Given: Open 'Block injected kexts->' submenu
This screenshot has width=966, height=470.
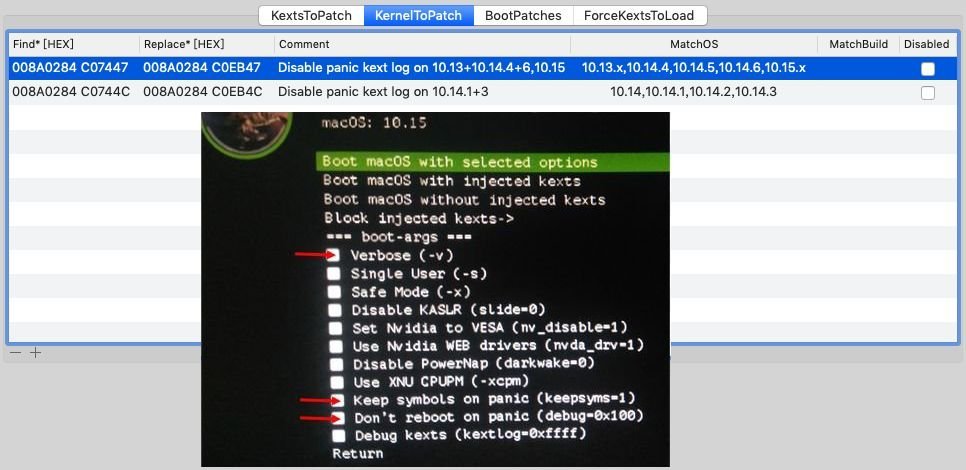Looking at the screenshot, I should click(420, 218).
